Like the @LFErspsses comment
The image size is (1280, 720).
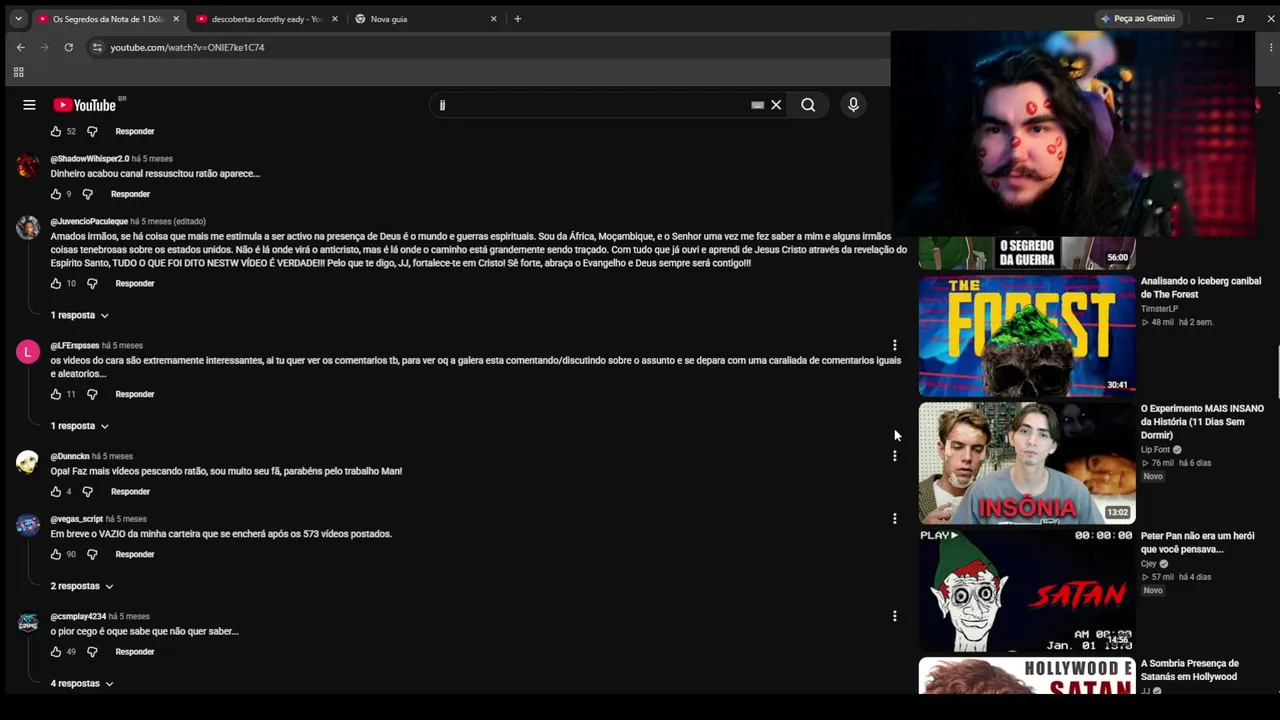[56, 394]
